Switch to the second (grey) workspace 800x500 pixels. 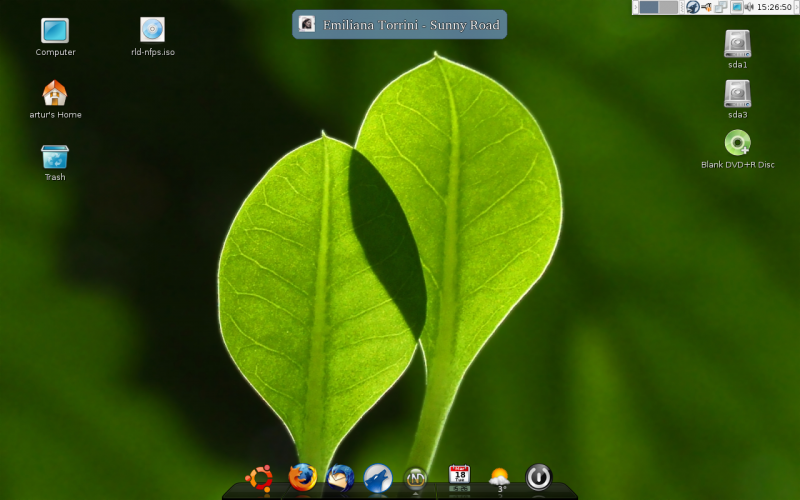coord(668,7)
